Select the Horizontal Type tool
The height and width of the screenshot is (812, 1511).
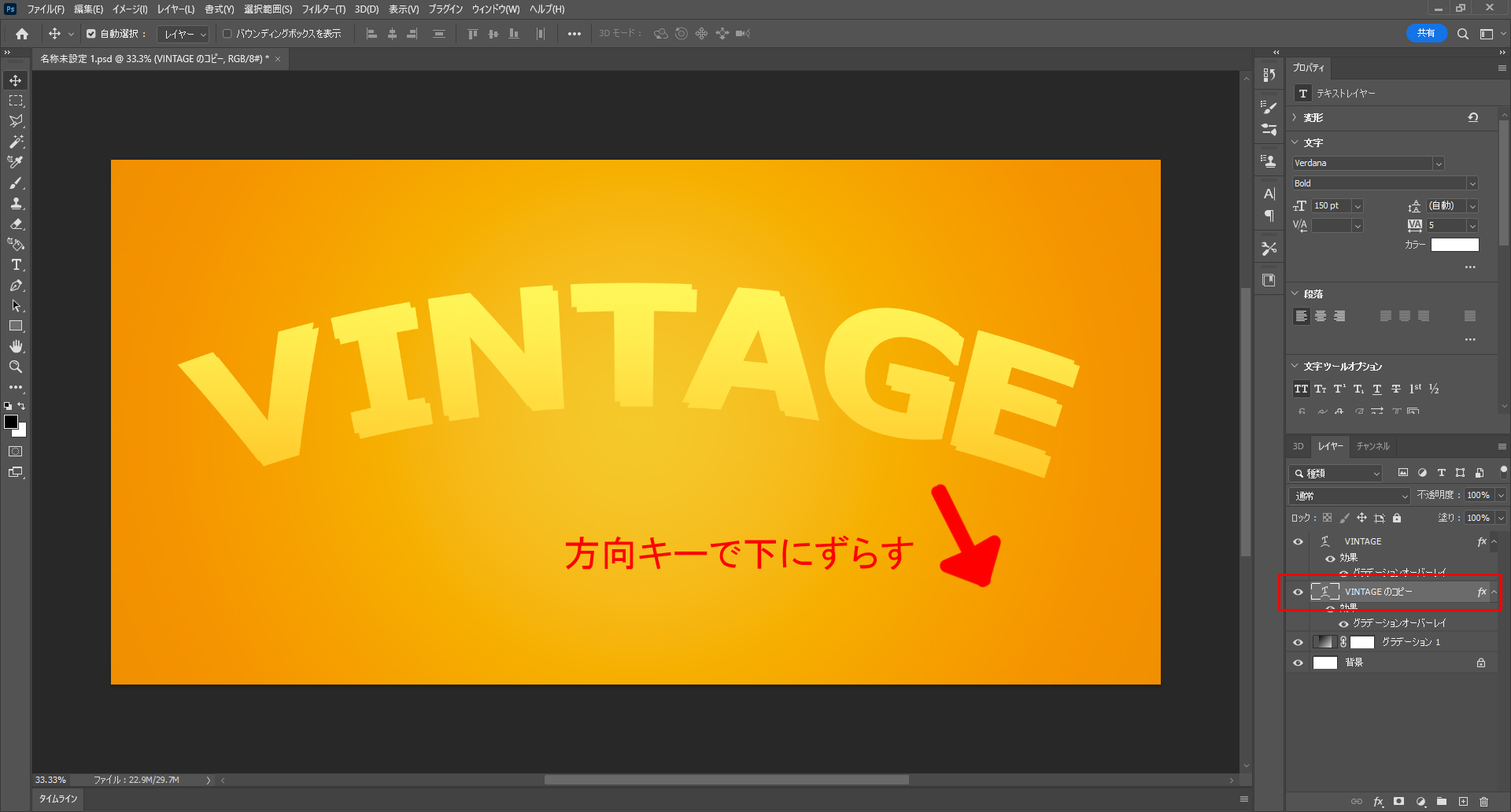pyautogui.click(x=16, y=265)
